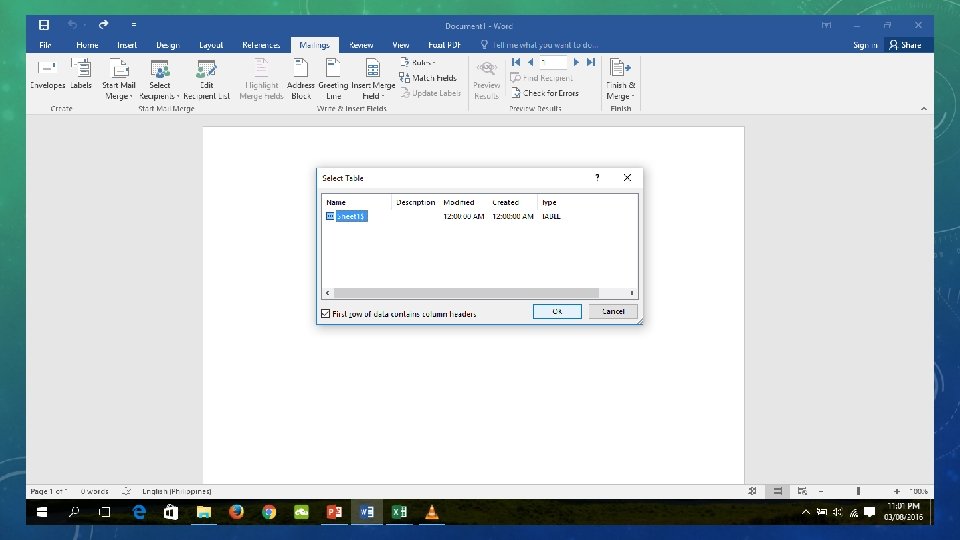Open the Rules dropdown
The width and height of the screenshot is (960, 540).
[418, 62]
